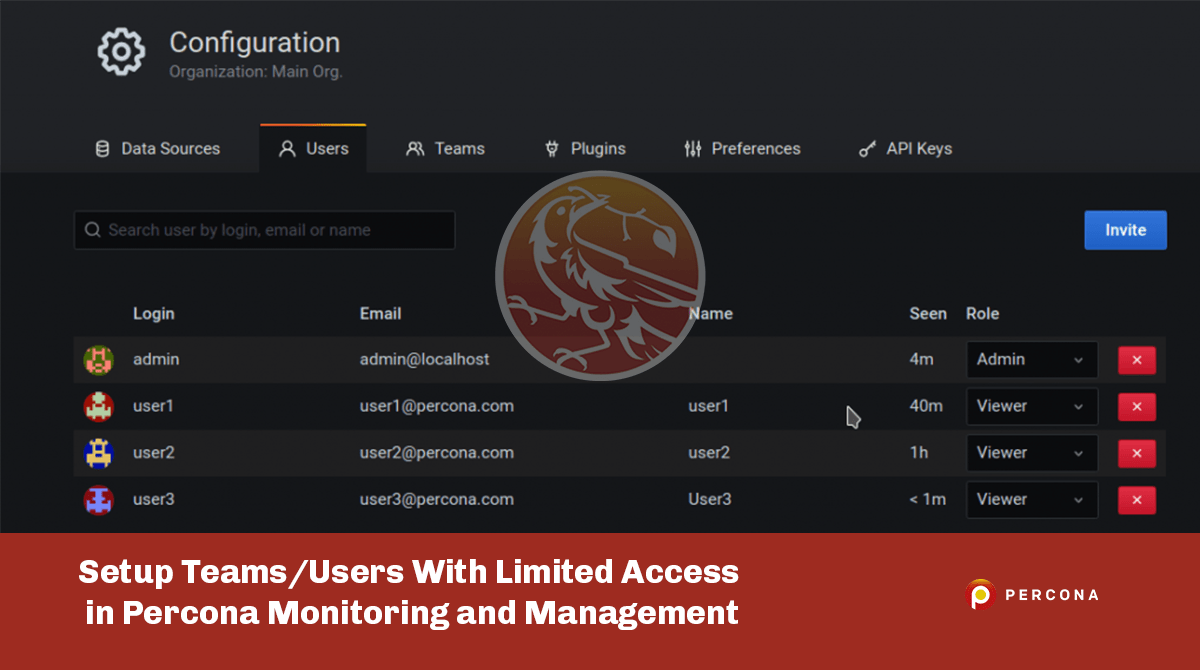
Task: Click the search magnifier icon
Action: coord(92,230)
